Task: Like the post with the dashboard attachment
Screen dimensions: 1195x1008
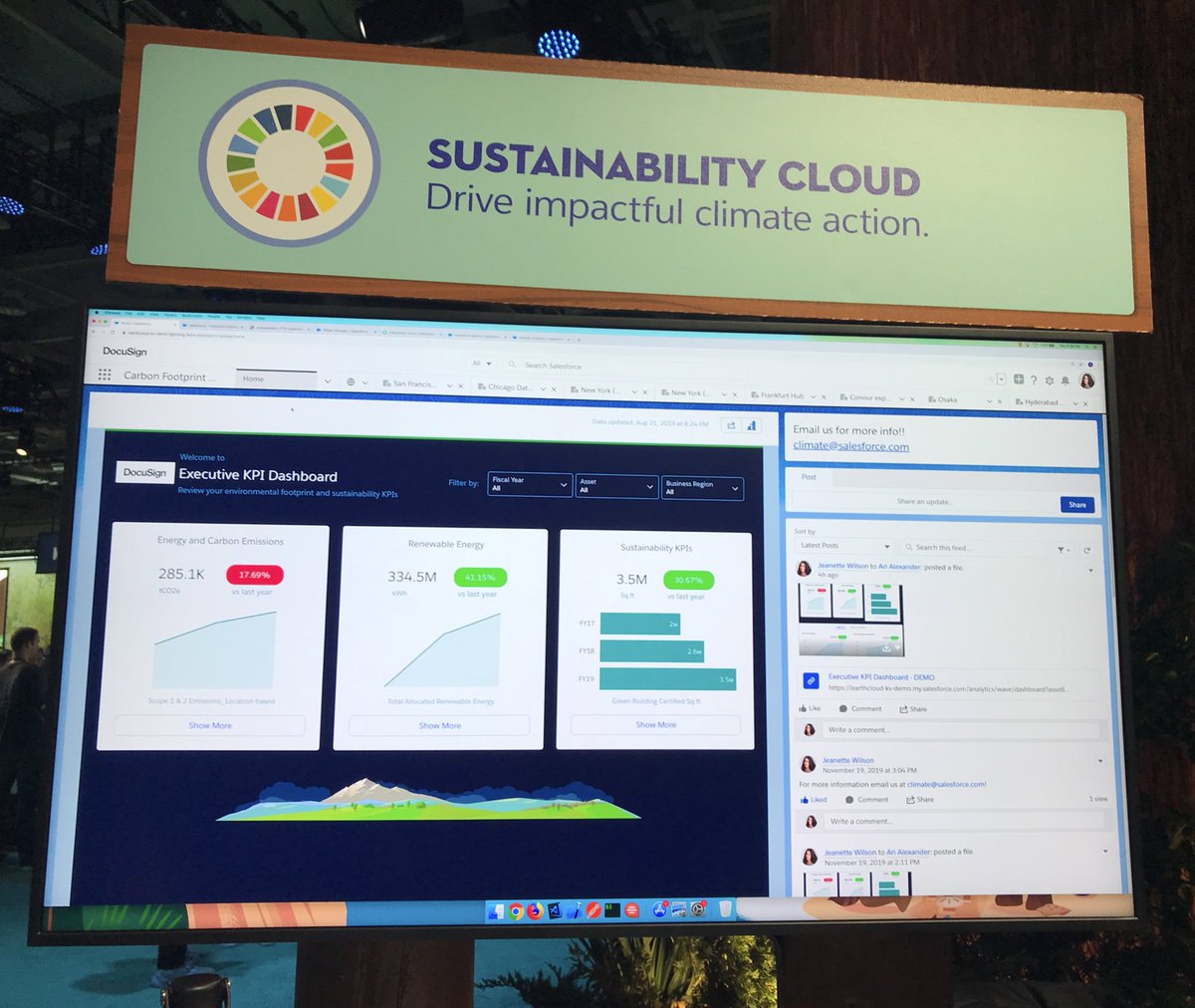Action: point(810,708)
